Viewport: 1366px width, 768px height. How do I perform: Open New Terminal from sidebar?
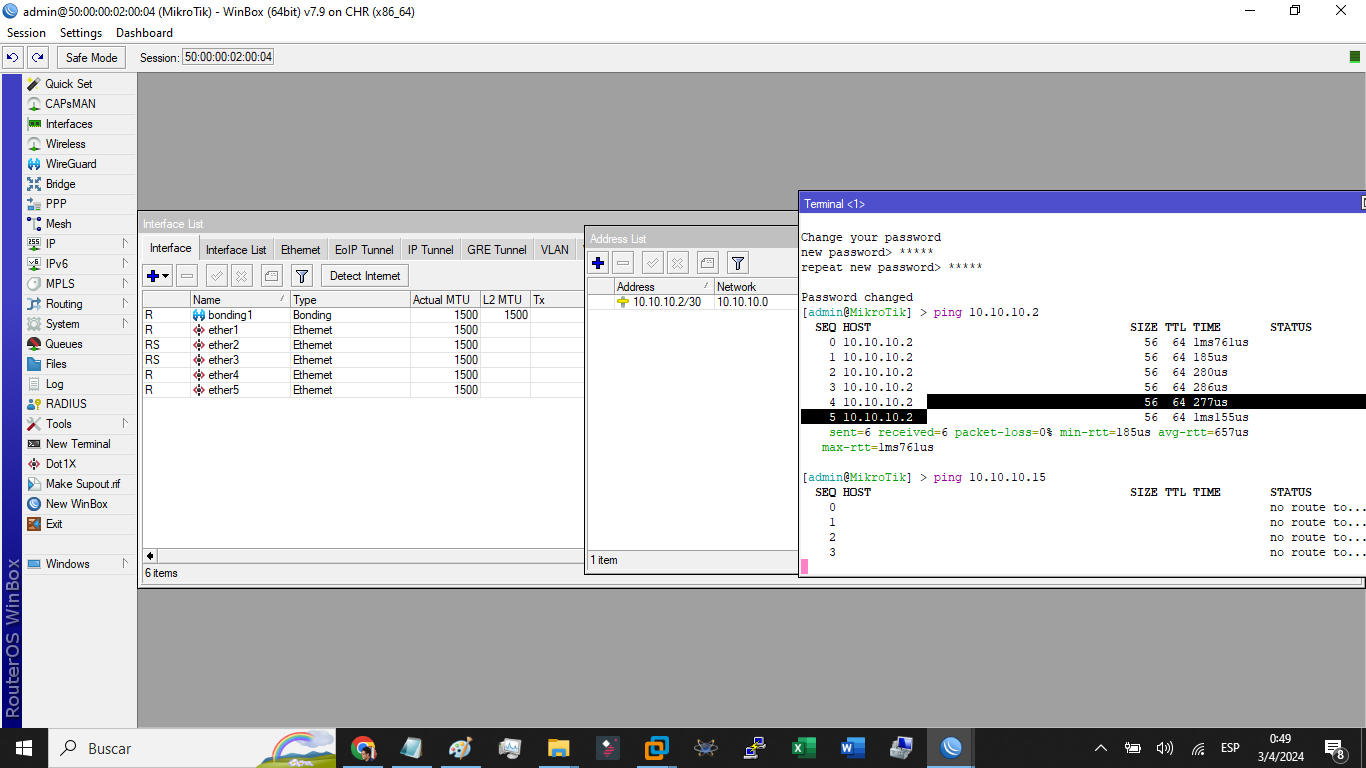[78, 444]
